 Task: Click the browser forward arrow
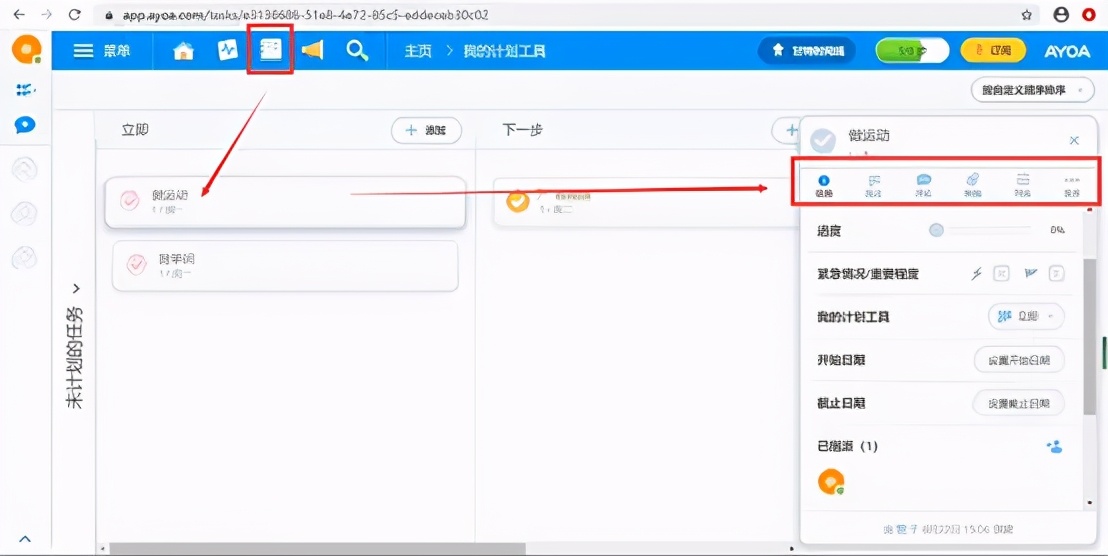[x=46, y=14]
